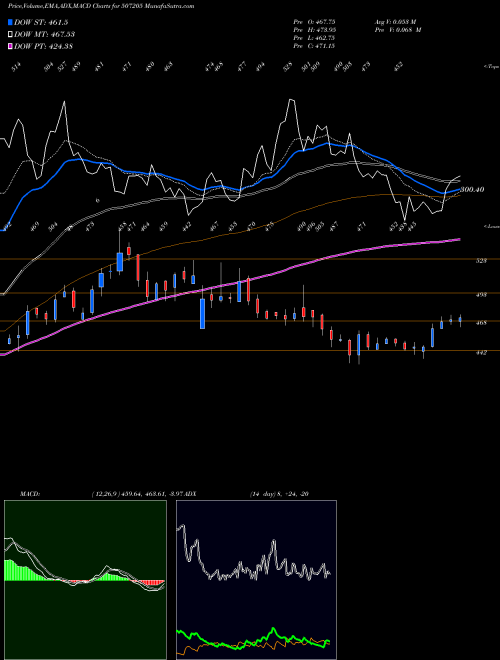Click the '<Tops' marker label
500x660 pixels.
[x=491, y=67]
